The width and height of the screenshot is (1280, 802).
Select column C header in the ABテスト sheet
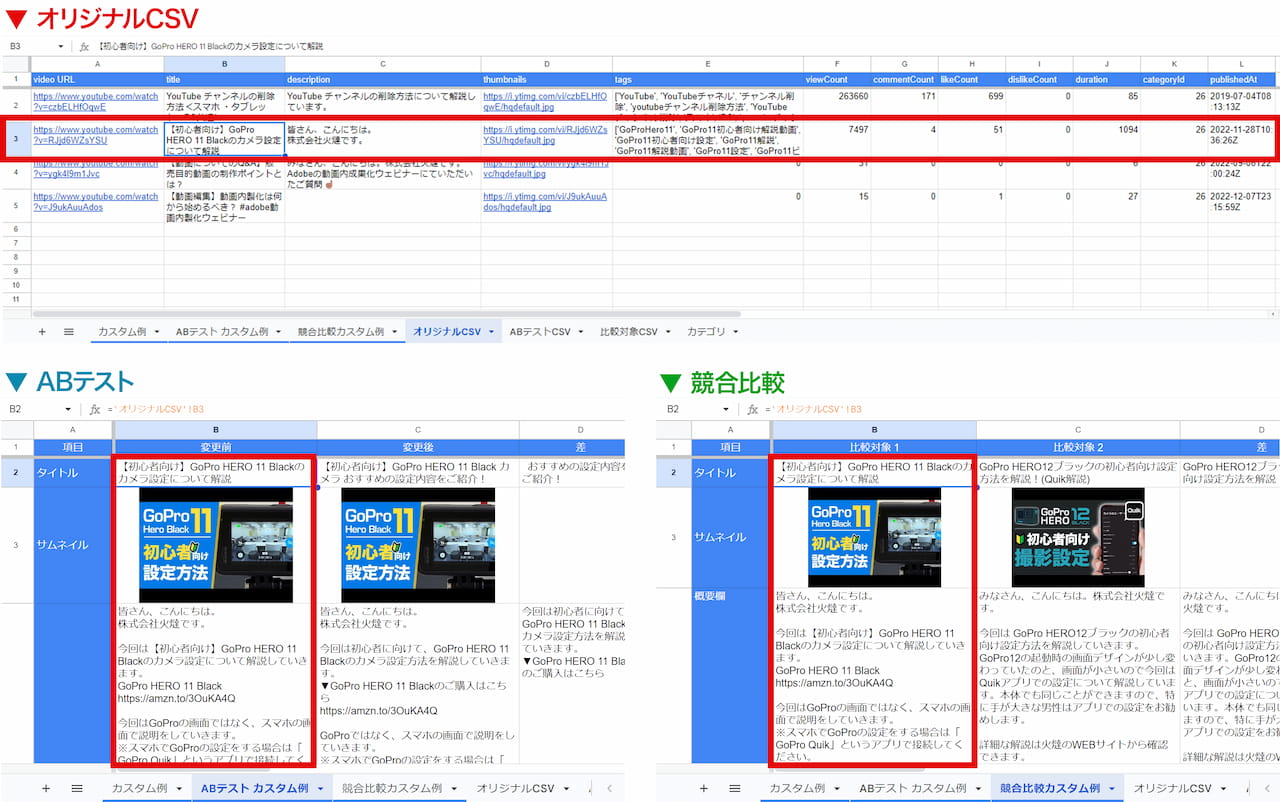pos(418,429)
